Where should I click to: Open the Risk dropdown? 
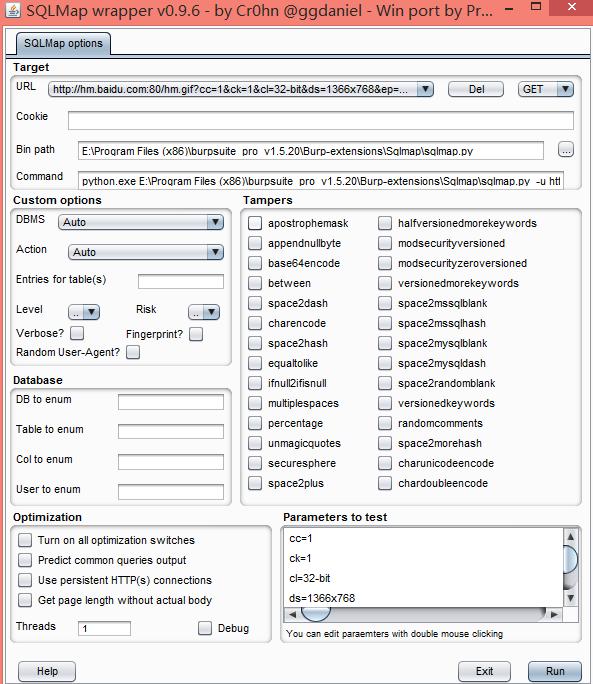pyautogui.click(x=204, y=312)
